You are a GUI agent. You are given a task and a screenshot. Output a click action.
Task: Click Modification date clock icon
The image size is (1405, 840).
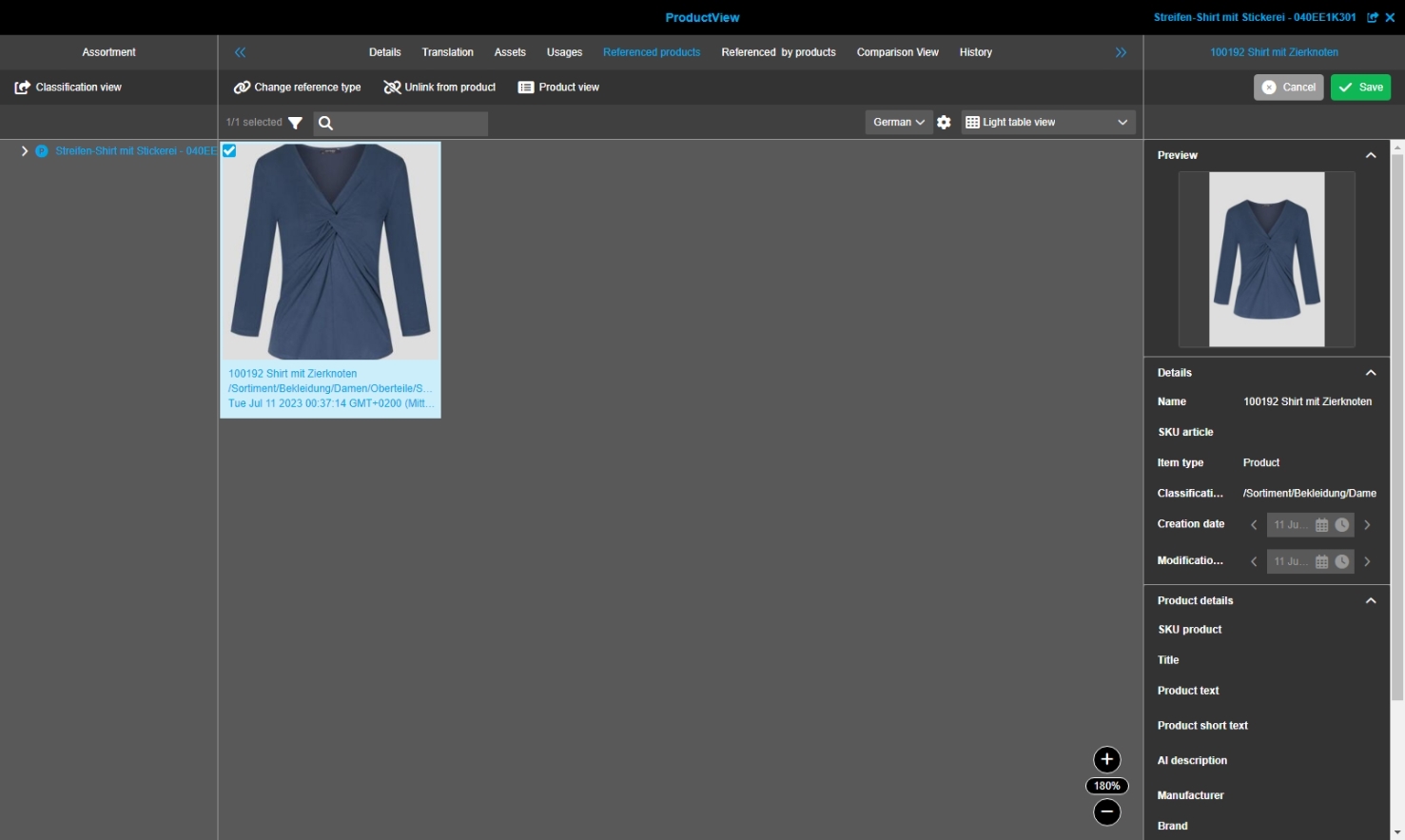coord(1341,562)
